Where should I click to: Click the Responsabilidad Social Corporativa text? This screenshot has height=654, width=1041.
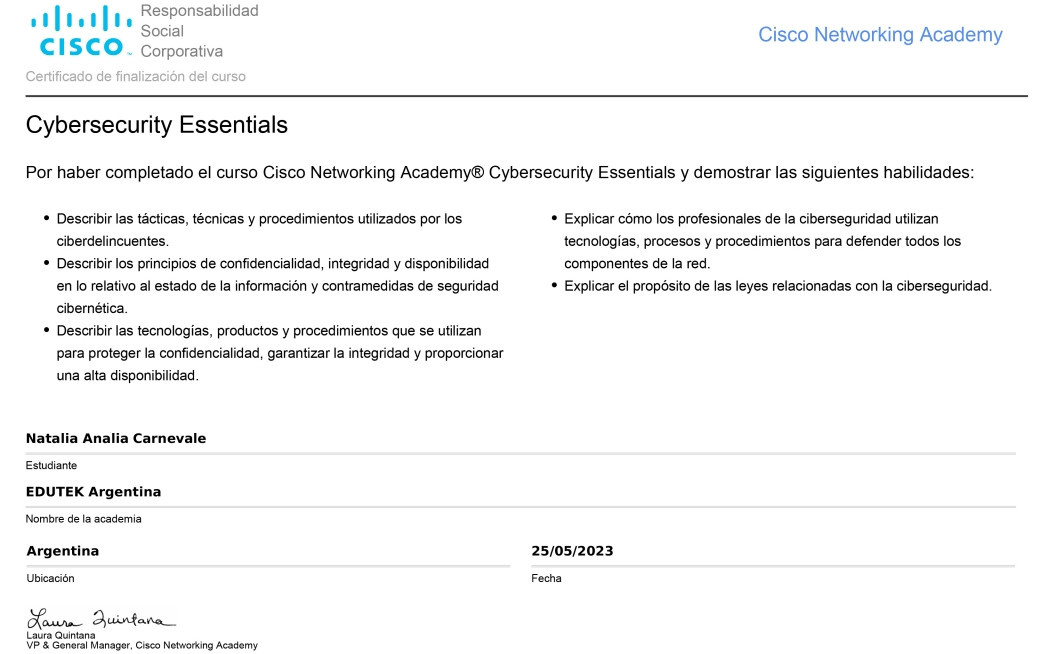click(x=199, y=31)
